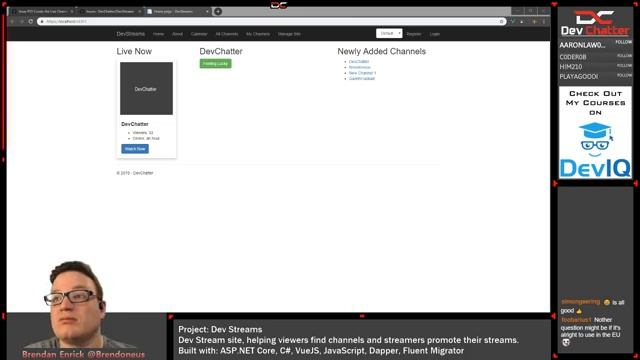Close the Home page - DevStreams tab
Image resolution: width=640 pixels, height=360 pixels.
click(207, 11)
